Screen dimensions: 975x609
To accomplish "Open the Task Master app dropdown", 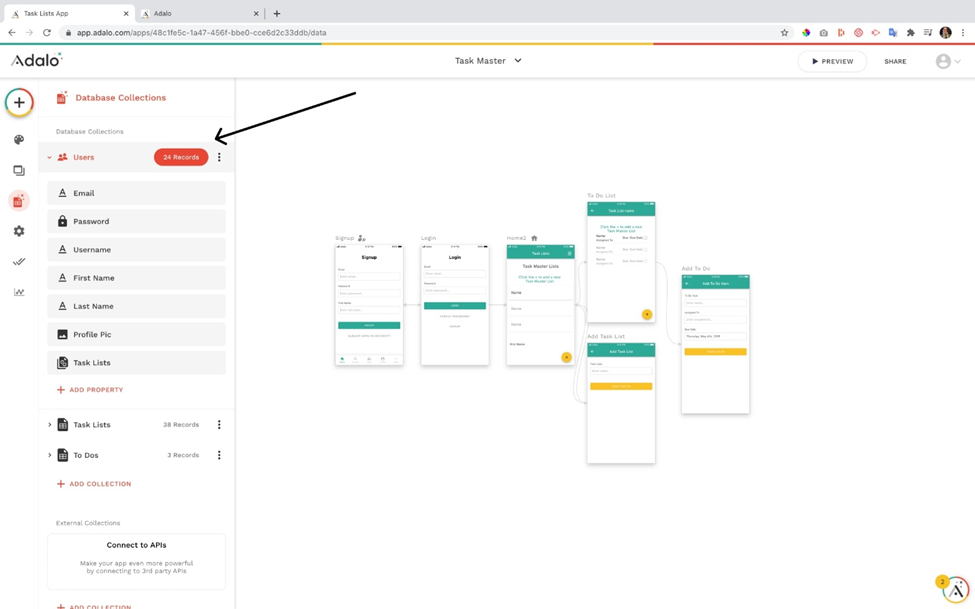I will coord(488,60).
